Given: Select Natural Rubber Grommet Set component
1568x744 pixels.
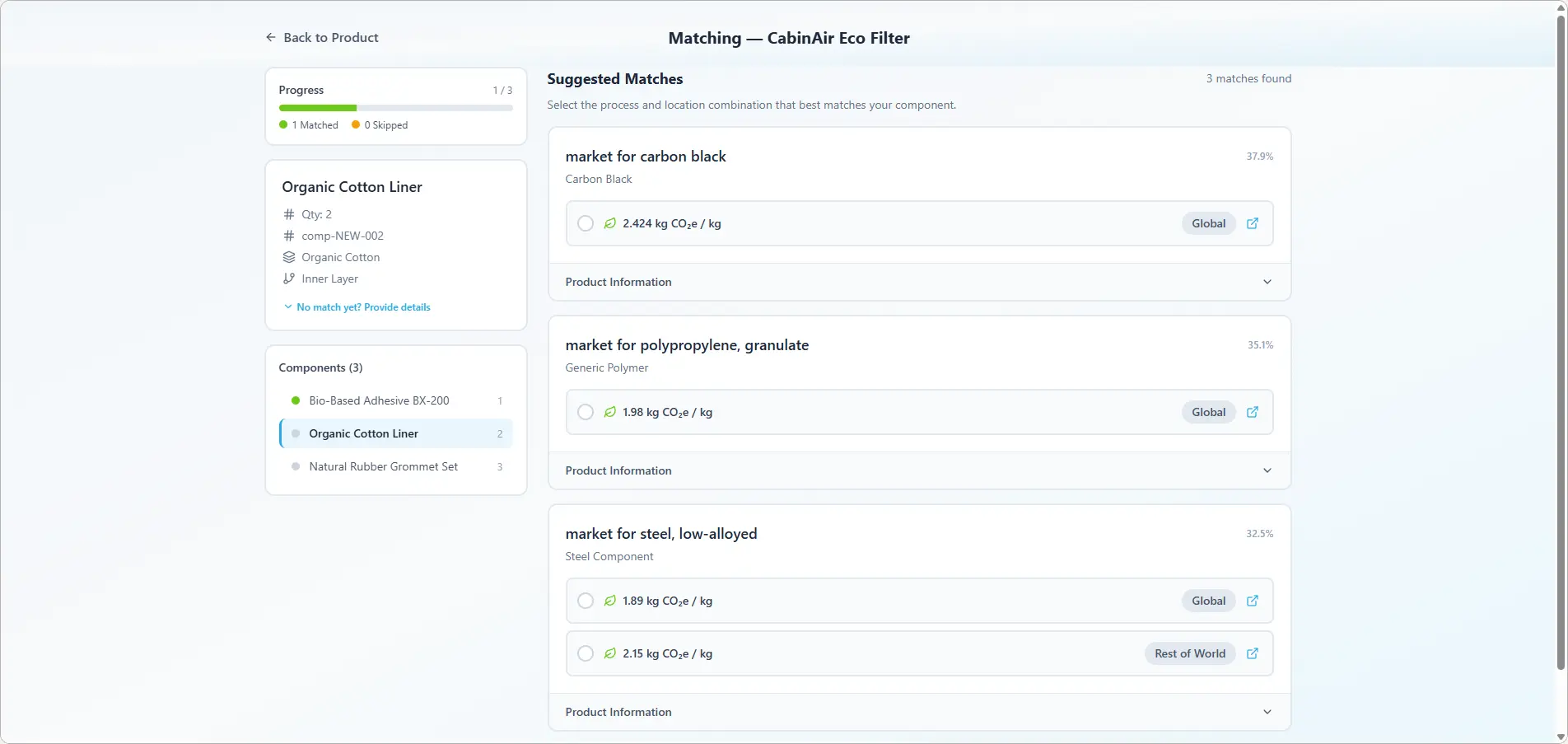Looking at the screenshot, I should [383, 466].
